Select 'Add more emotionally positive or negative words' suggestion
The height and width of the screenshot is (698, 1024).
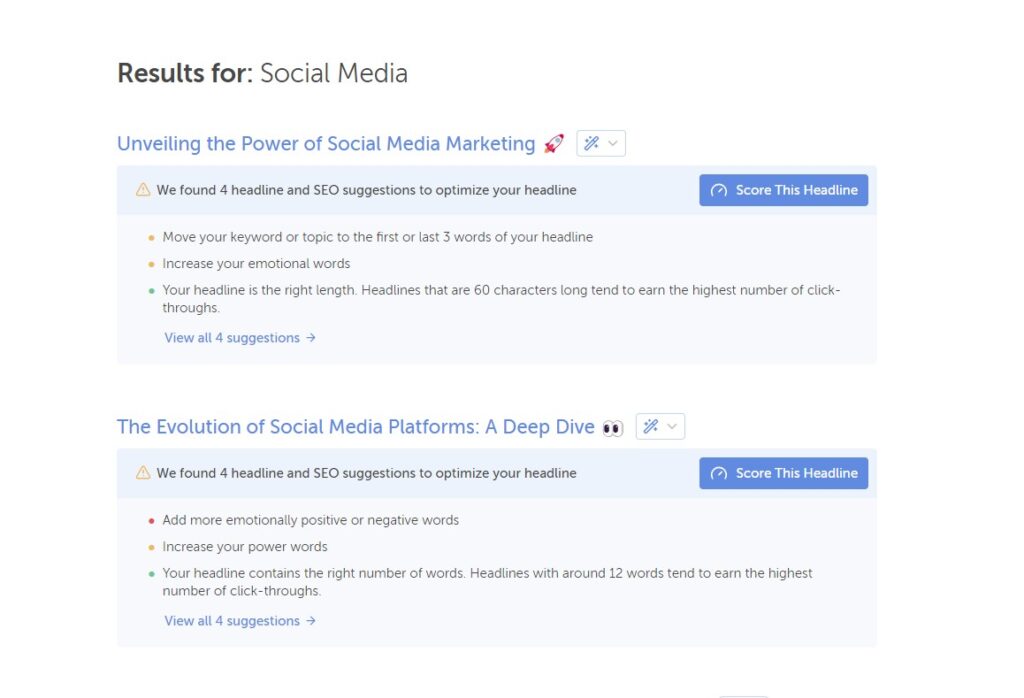point(310,520)
